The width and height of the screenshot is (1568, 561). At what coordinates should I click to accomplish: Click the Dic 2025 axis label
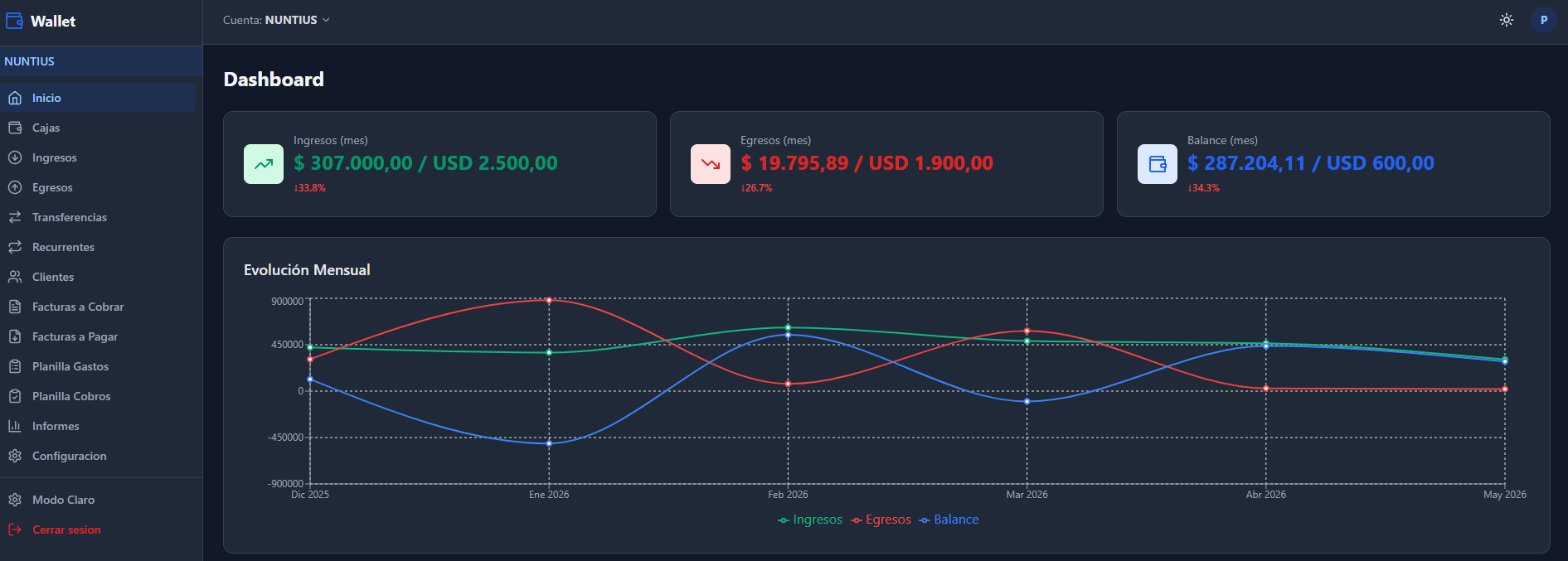pos(310,495)
